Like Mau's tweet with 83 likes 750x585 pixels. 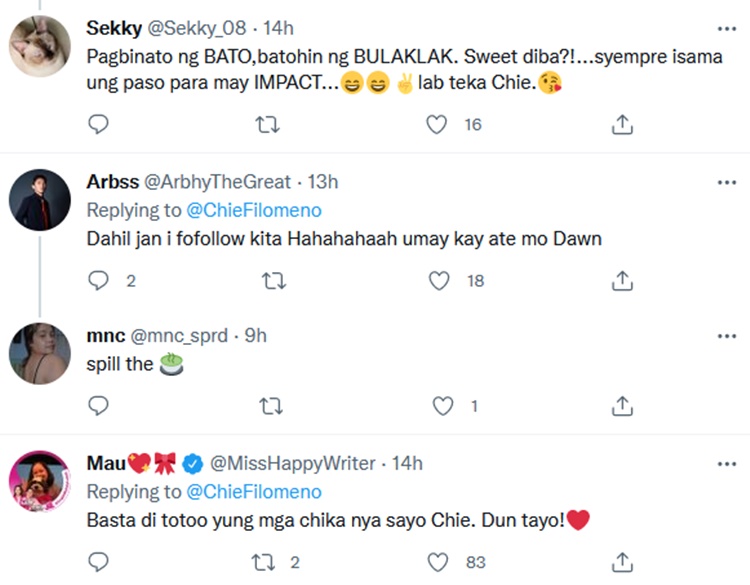[438, 562]
